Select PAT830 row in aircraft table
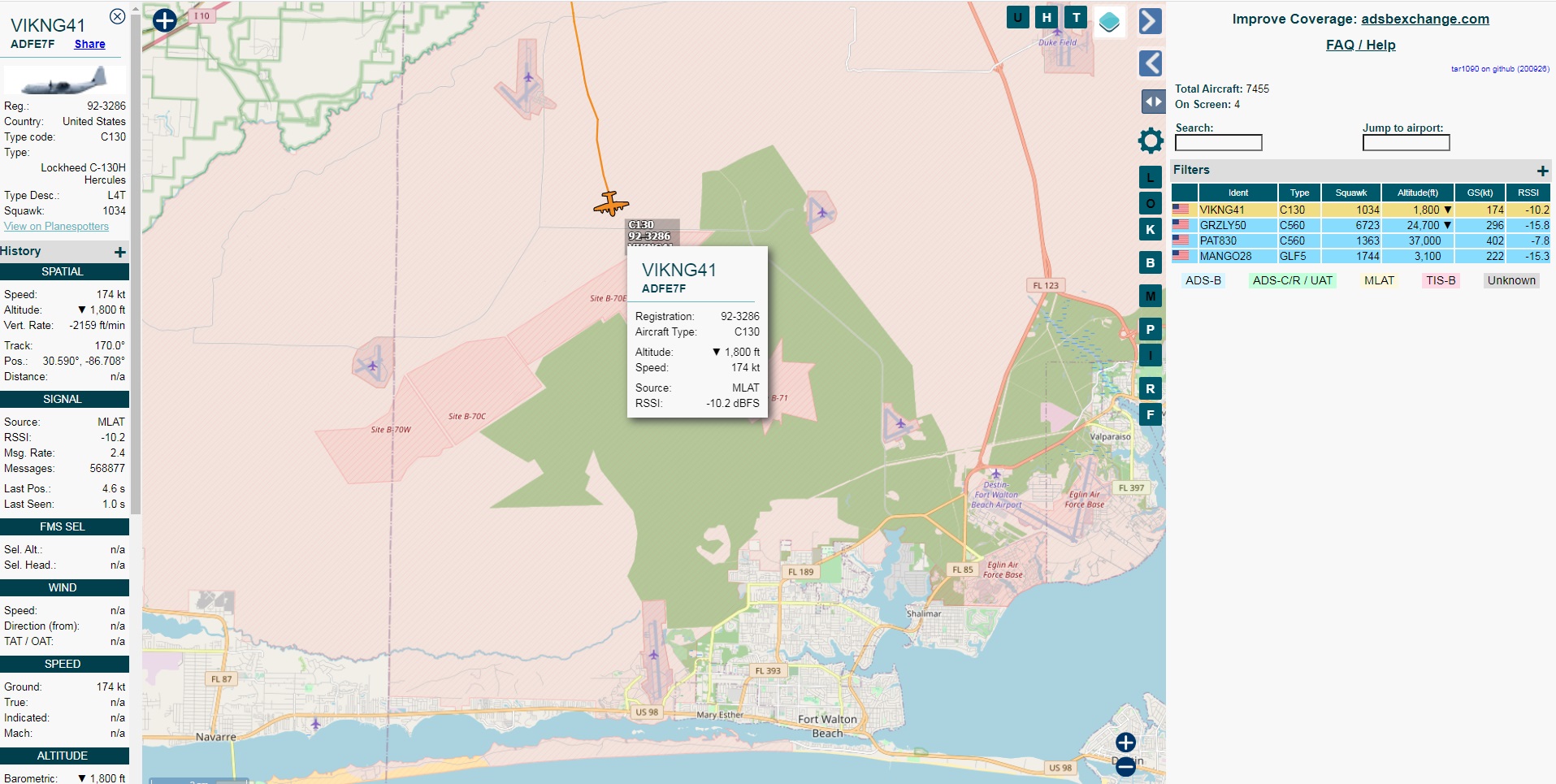Image resolution: width=1556 pixels, height=784 pixels. pos(1361,240)
